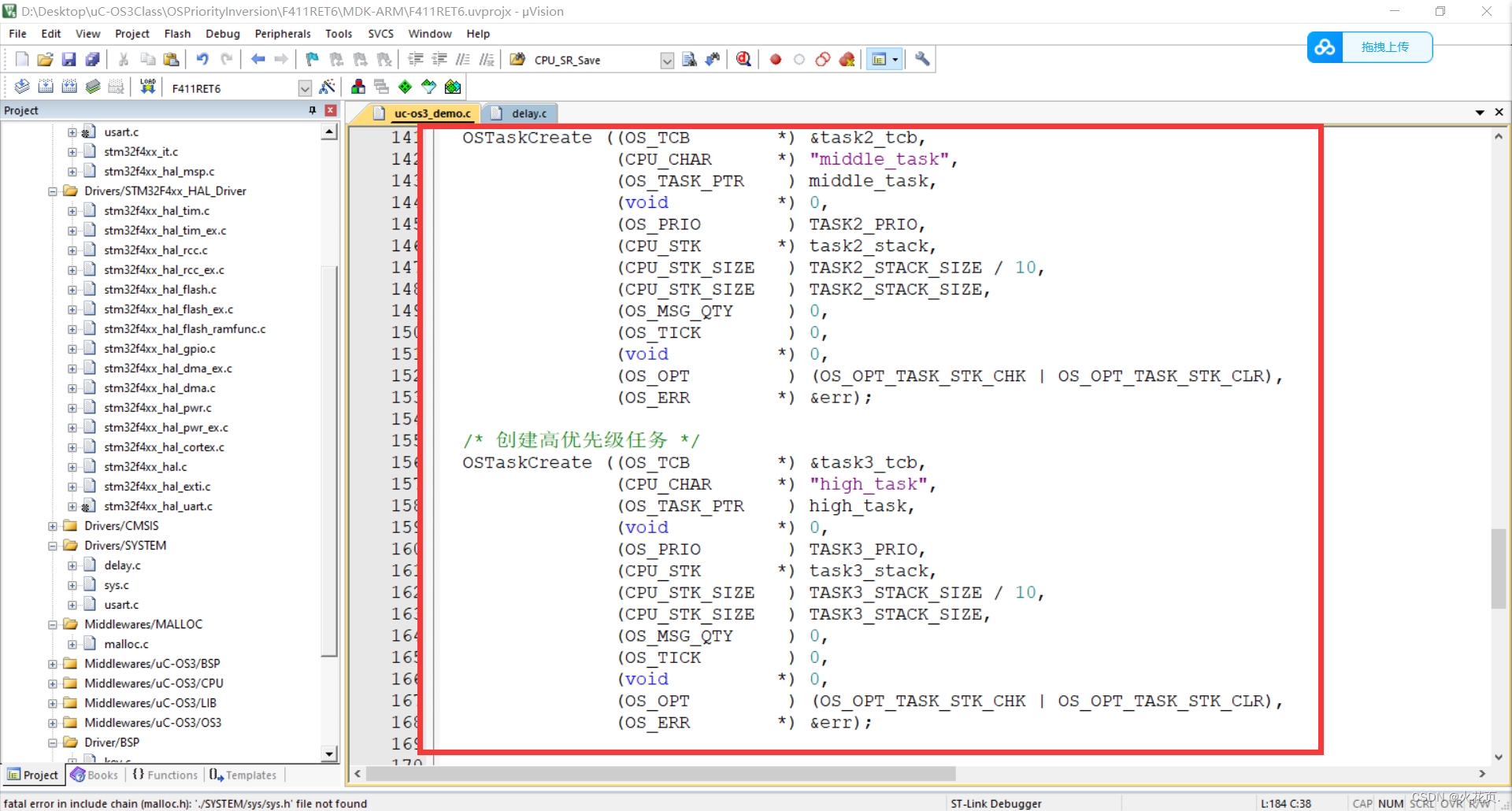The image size is (1512, 811).
Task: Run batch build with the stacked-layers icon
Action: click(x=93, y=87)
